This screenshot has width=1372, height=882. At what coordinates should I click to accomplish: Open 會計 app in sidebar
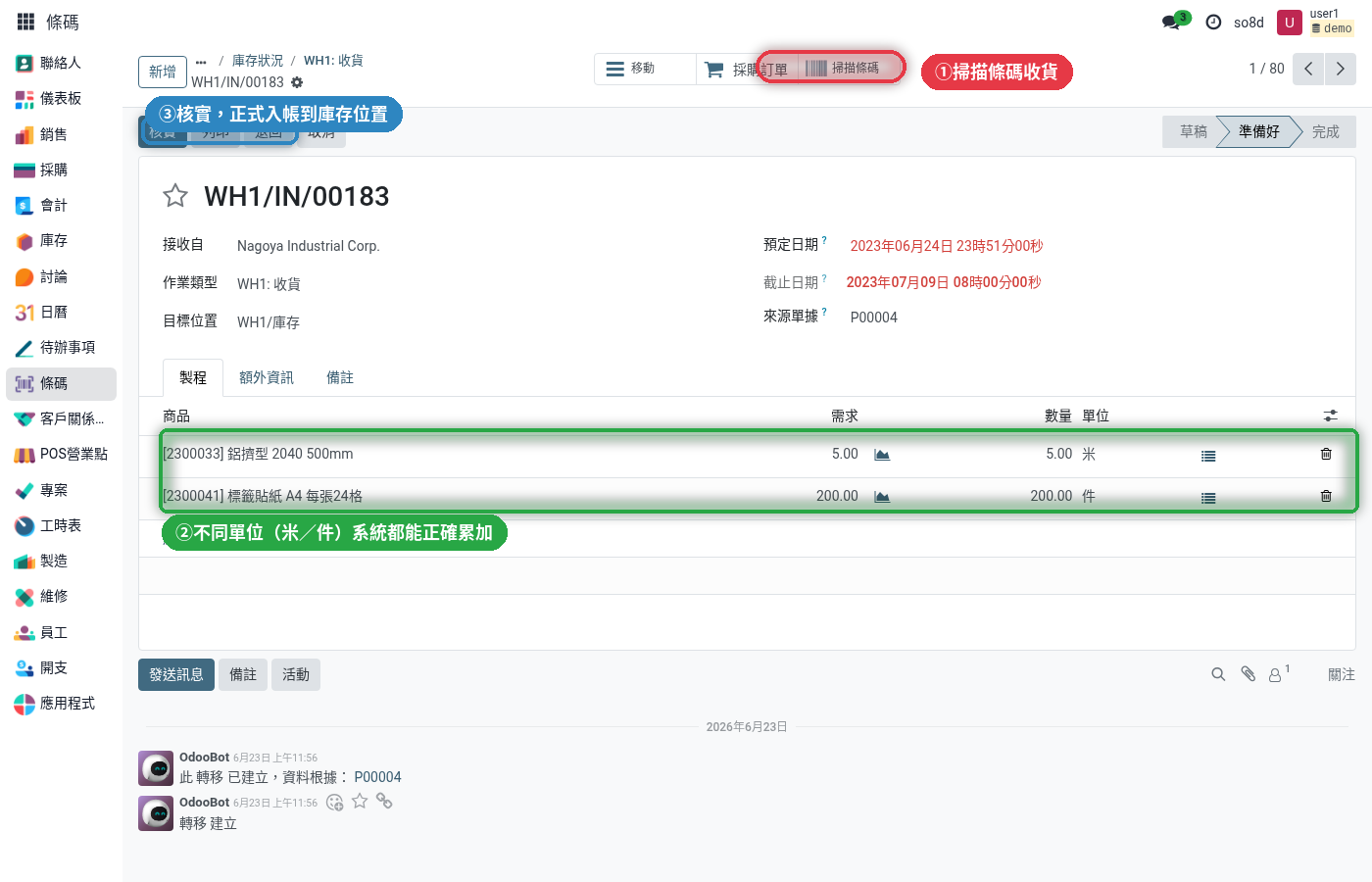click(61, 205)
